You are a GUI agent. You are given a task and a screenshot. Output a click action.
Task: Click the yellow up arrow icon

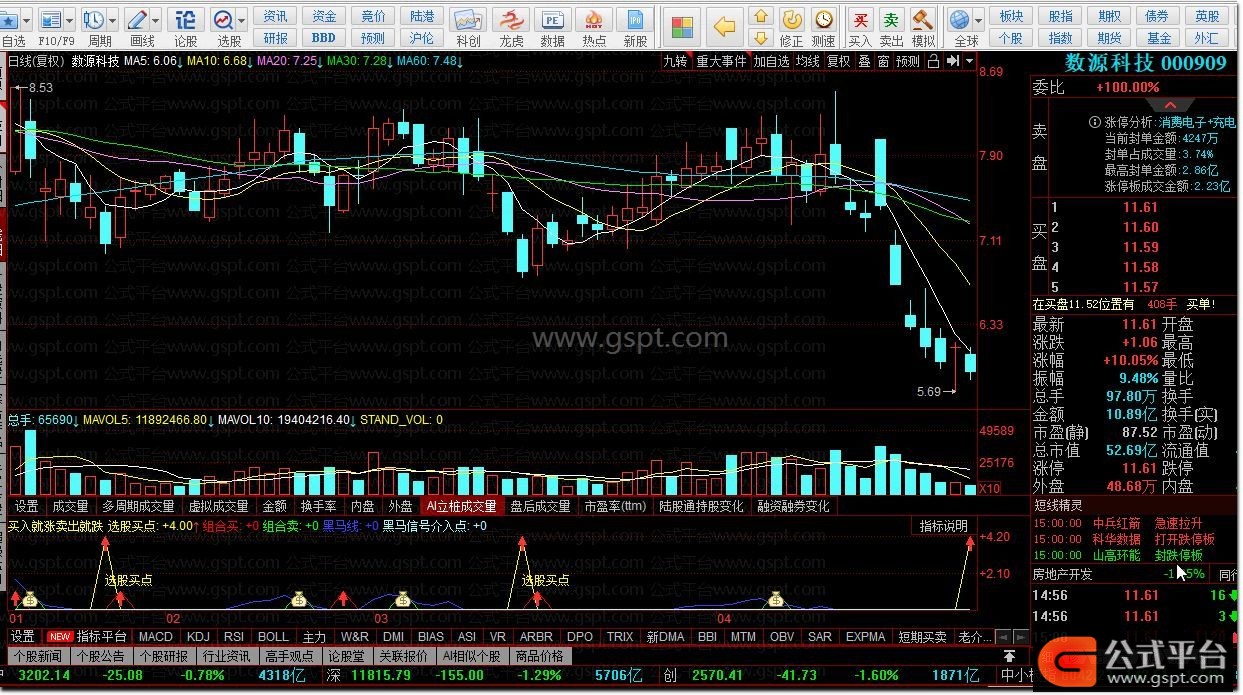click(x=762, y=16)
